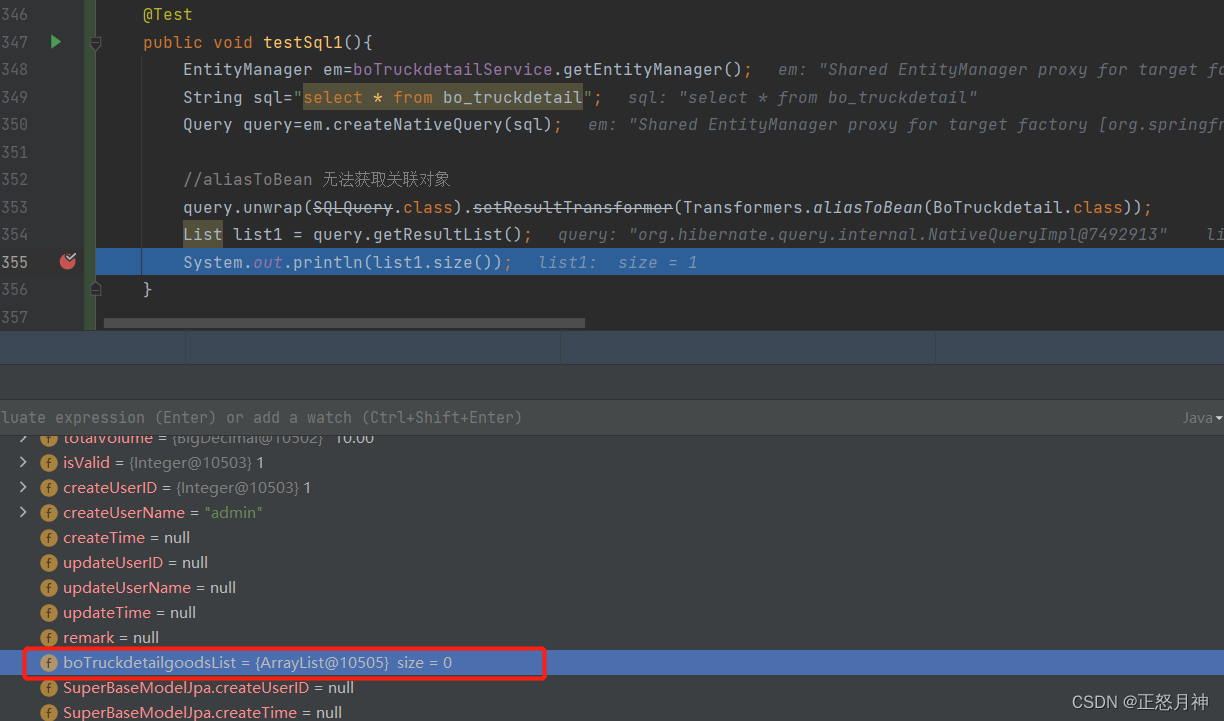Click the field icon beside boTruckdetailgoodsList

tap(48, 663)
